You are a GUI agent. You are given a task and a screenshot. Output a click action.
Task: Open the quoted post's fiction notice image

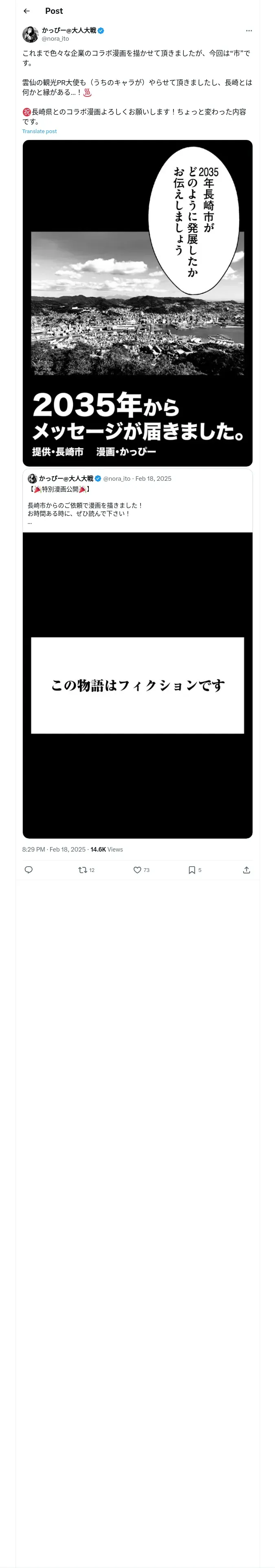(x=137, y=685)
